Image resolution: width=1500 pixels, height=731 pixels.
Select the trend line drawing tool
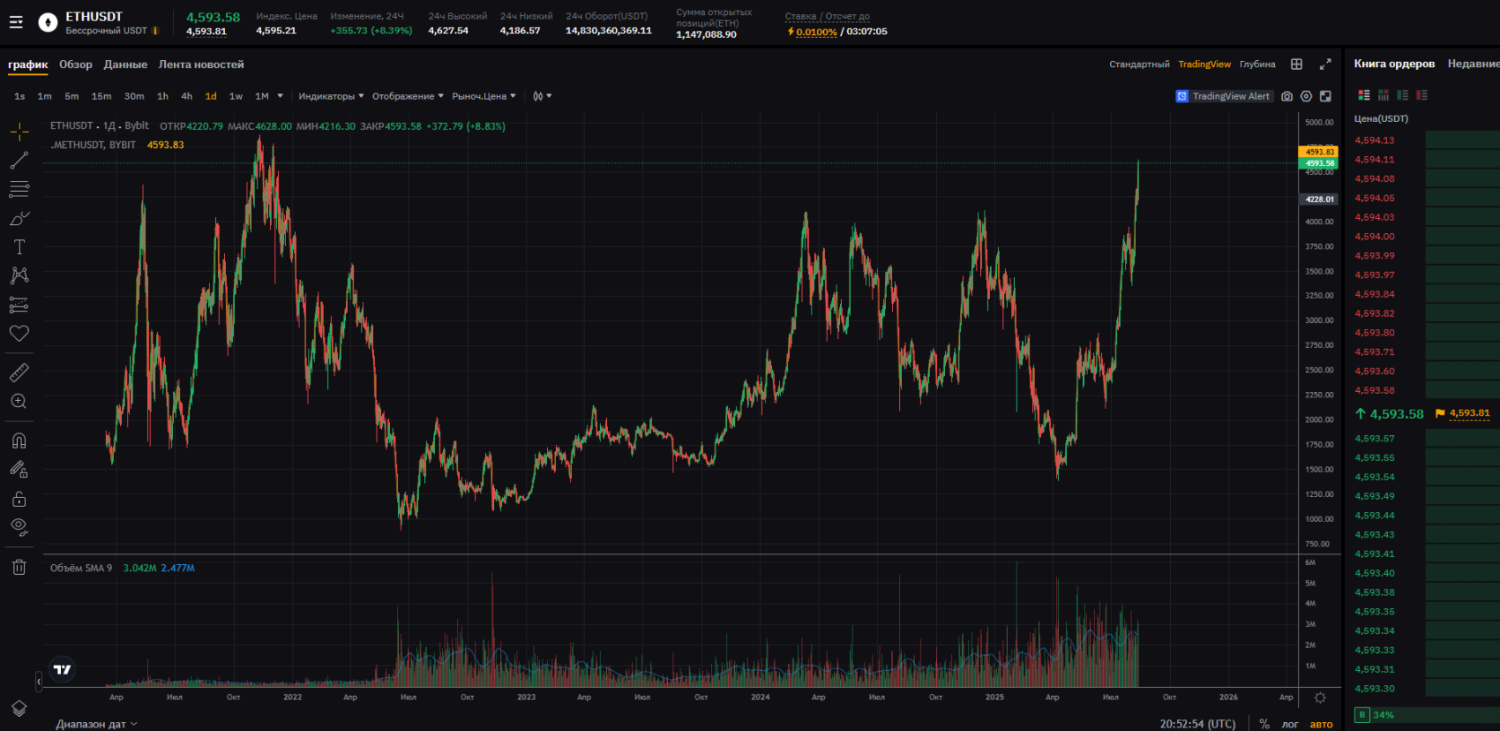click(19, 160)
